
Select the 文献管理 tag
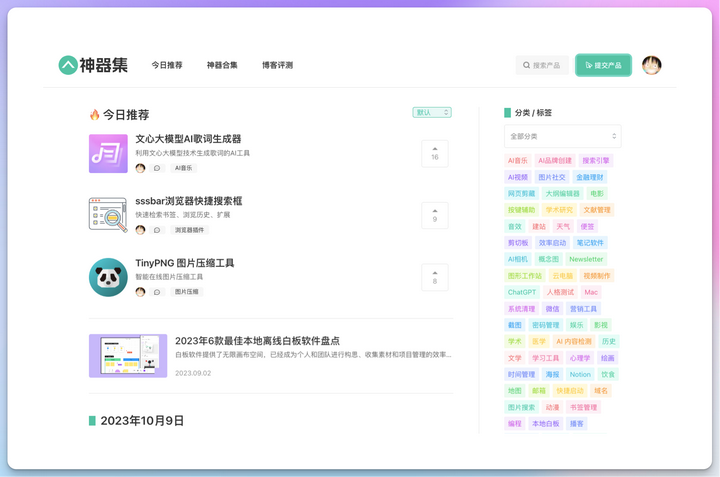pyautogui.click(x=597, y=210)
